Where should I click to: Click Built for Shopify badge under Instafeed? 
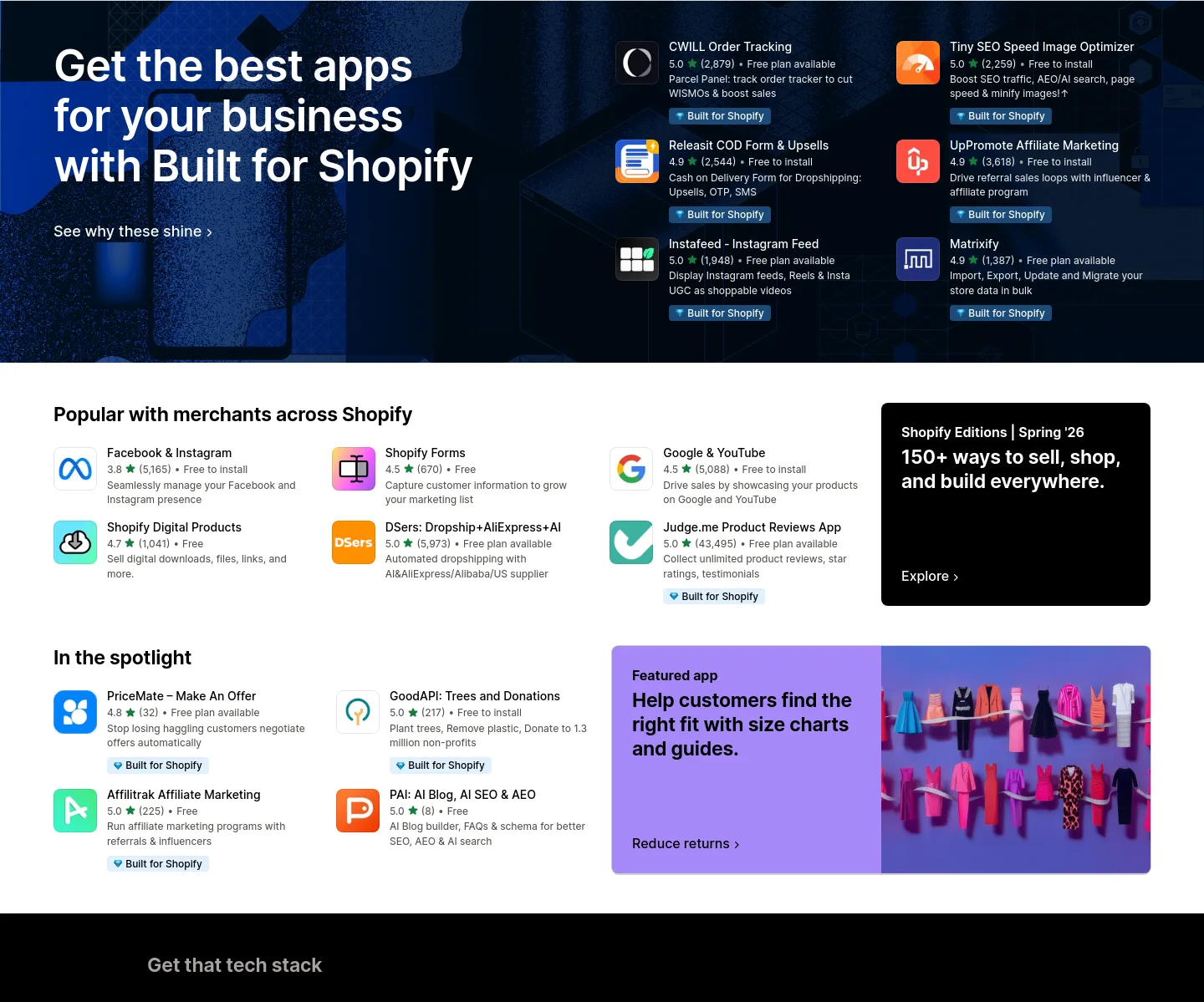point(719,313)
